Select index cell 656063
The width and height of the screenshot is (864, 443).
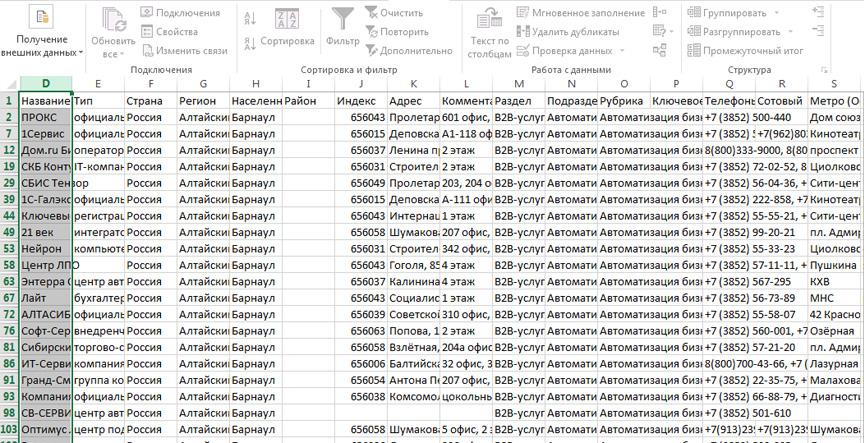tap(361, 331)
